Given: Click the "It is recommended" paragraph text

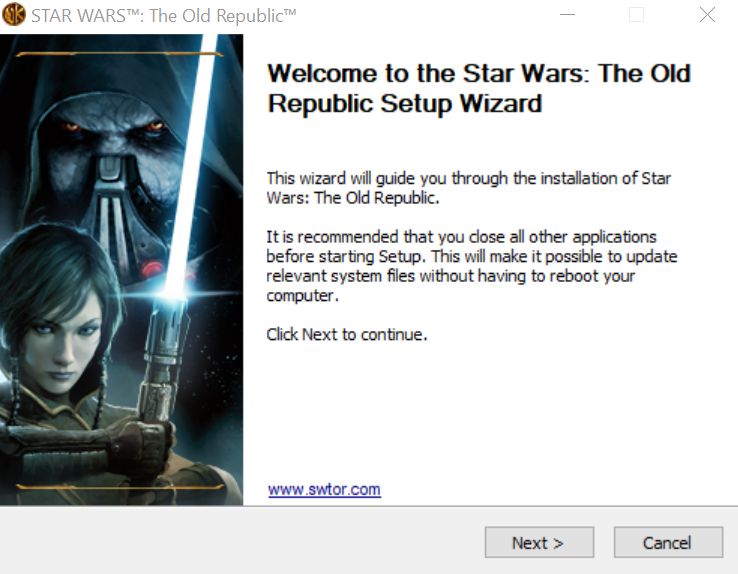Looking at the screenshot, I should tap(472, 266).
